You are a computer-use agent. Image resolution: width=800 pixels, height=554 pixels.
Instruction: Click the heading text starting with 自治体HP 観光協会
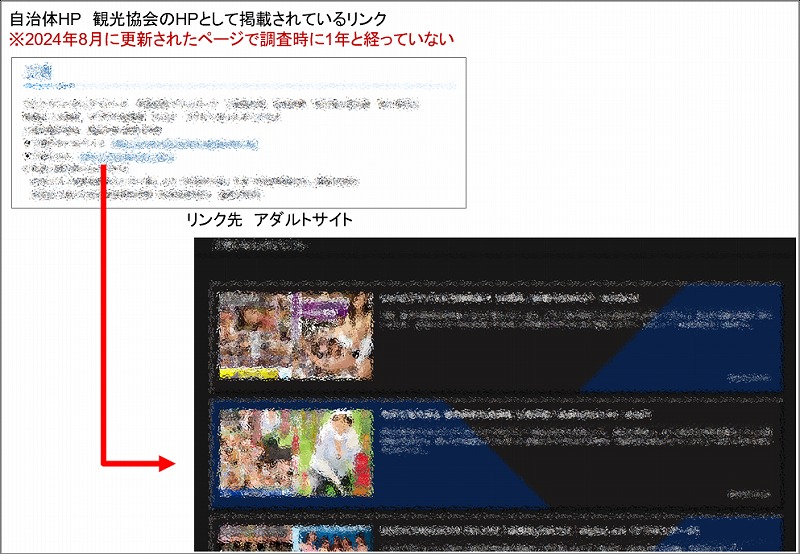[198, 19]
